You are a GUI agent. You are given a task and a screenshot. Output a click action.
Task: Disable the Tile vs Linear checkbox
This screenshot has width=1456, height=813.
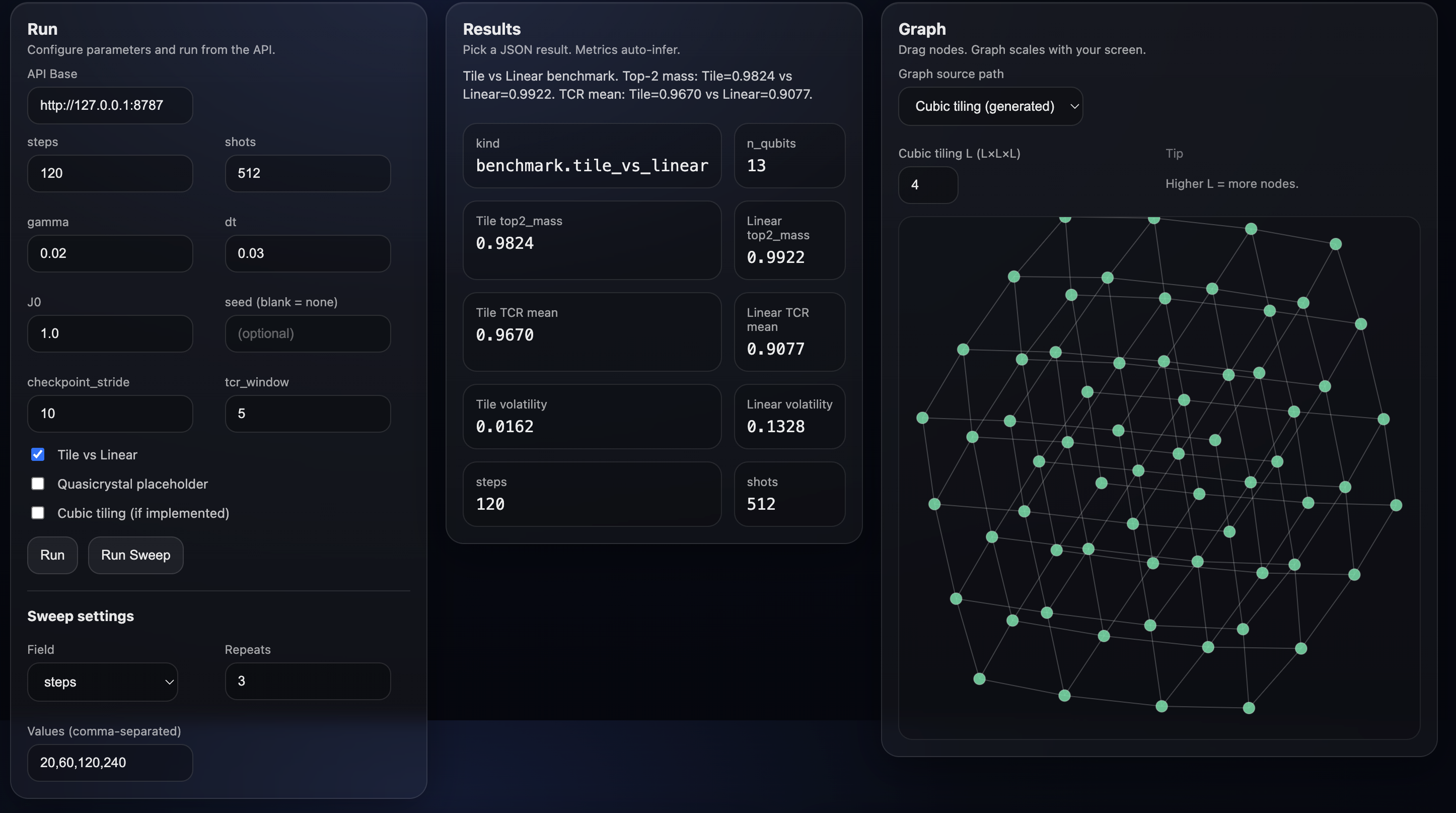click(37, 454)
